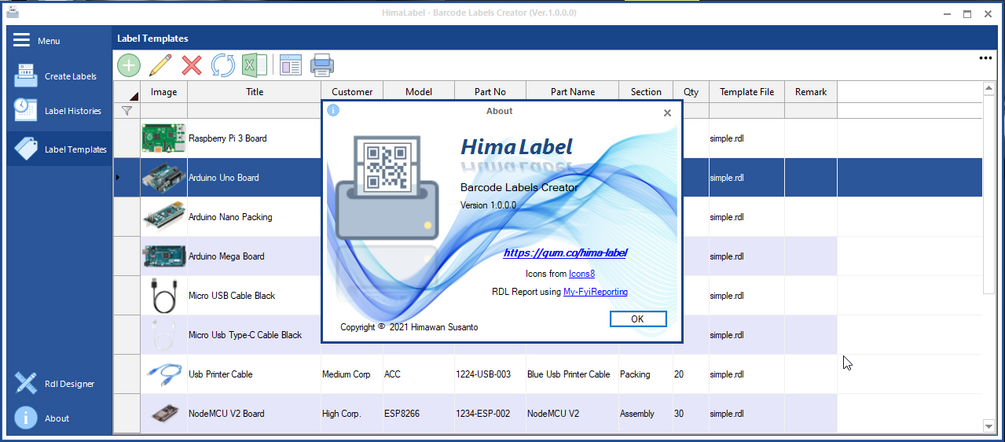
Task: Select Label Templates in sidebar
Action: coord(59,149)
